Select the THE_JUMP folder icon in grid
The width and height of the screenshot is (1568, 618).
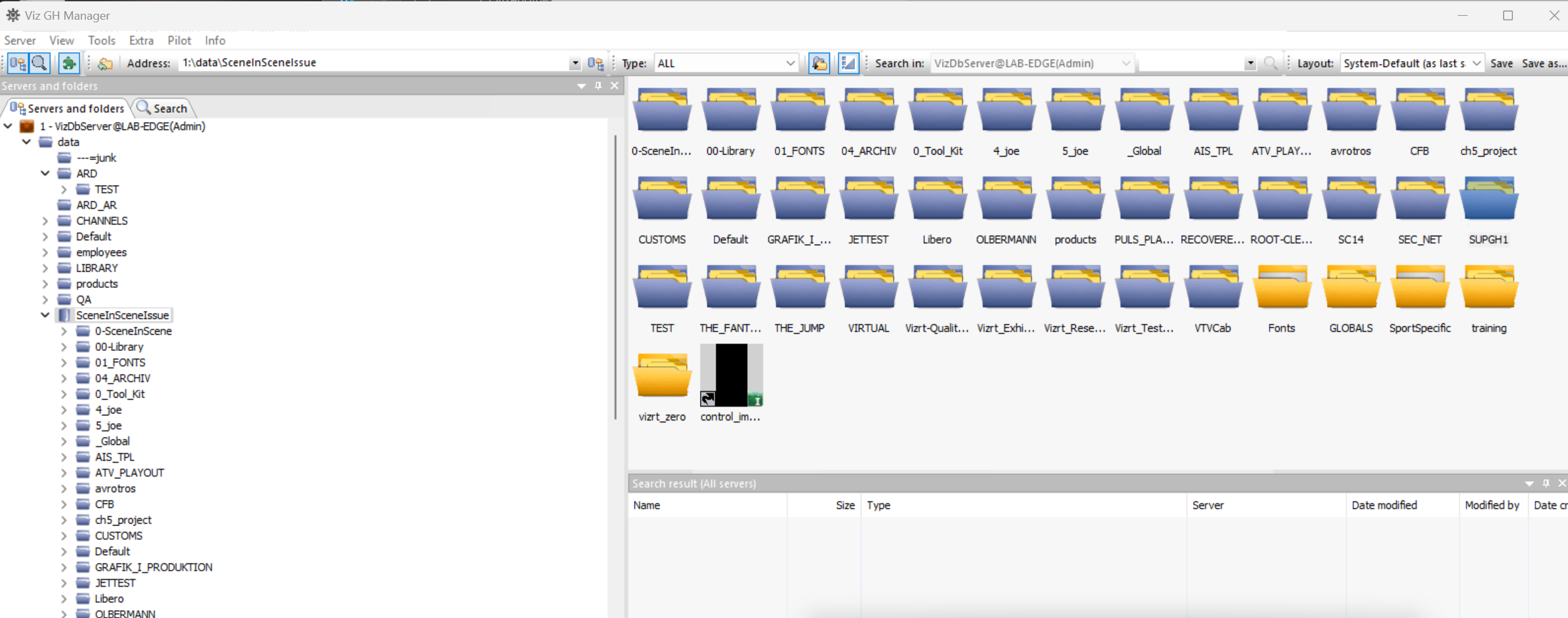[799, 288]
